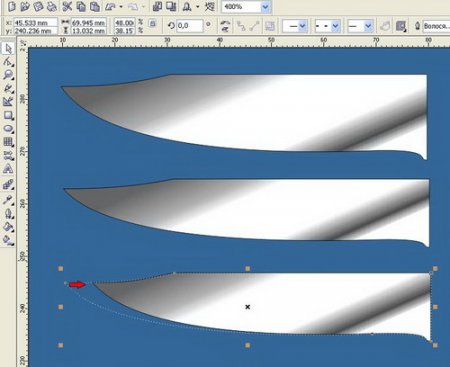The width and height of the screenshot is (450, 367).
Task: Toggle the lock ratio button
Action: (152, 23)
